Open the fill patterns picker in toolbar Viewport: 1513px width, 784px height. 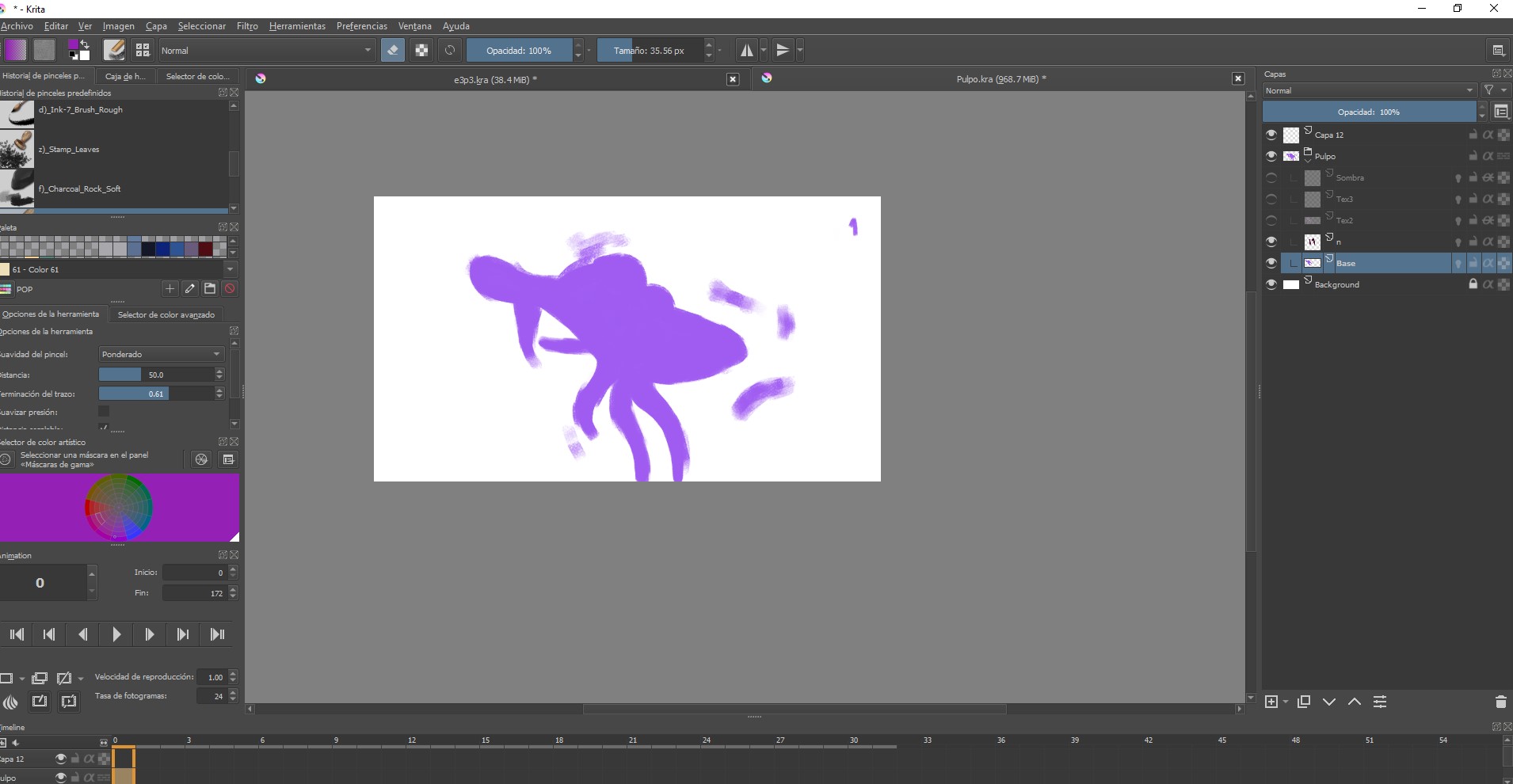(x=44, y=50)
